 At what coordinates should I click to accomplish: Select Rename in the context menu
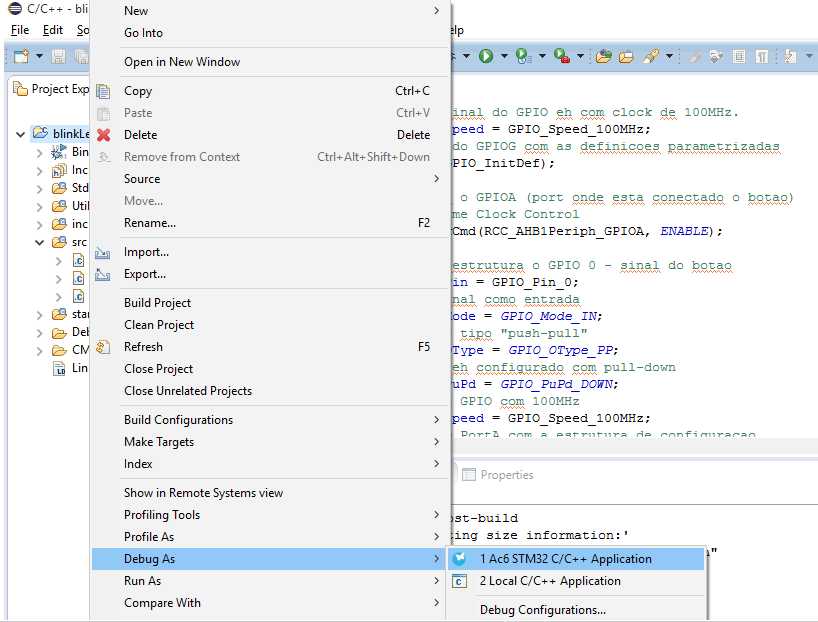(x=150, y=223)
